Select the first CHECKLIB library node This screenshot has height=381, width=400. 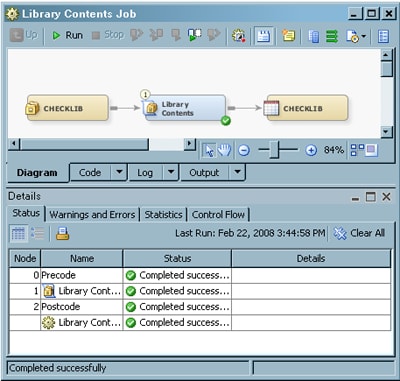coord(67,108)
